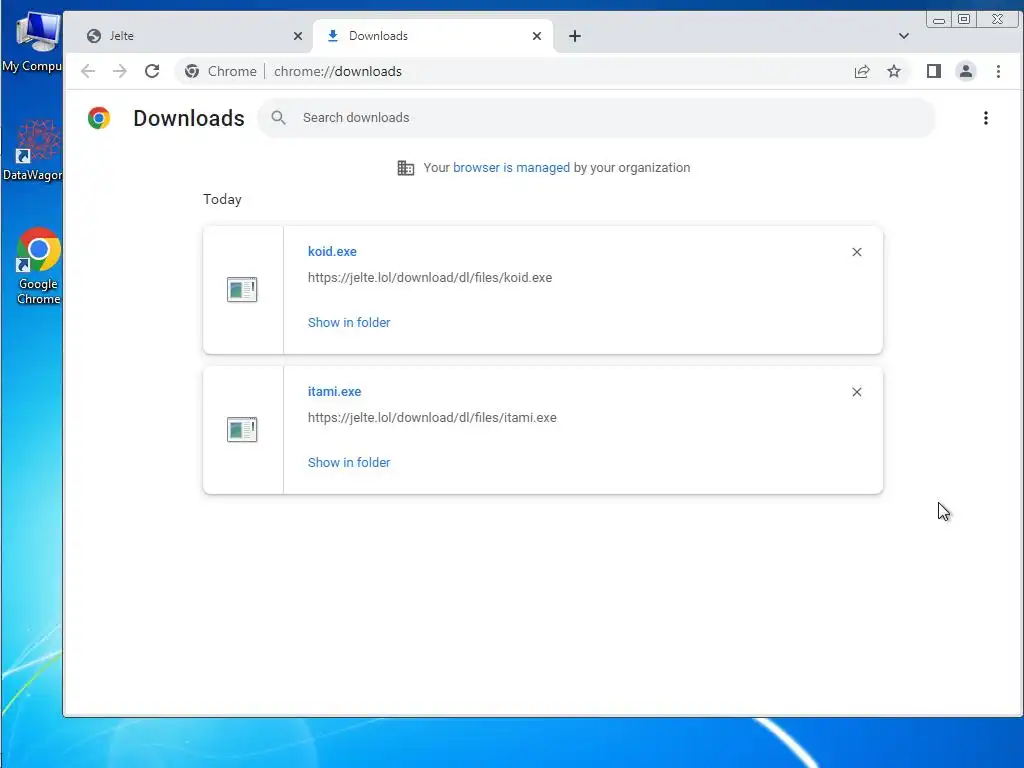
Task: Show itami.exe in folder
Action: [349, 462]
